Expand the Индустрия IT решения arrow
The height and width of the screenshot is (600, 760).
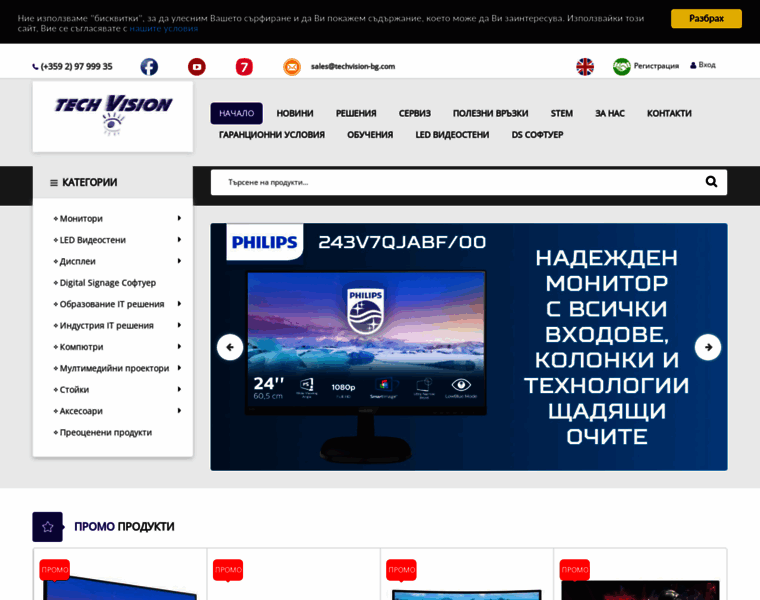tap(179, 325)
